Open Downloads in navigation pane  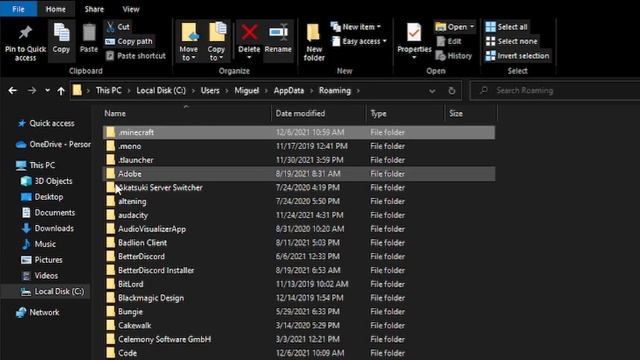[x=47, y=228]
